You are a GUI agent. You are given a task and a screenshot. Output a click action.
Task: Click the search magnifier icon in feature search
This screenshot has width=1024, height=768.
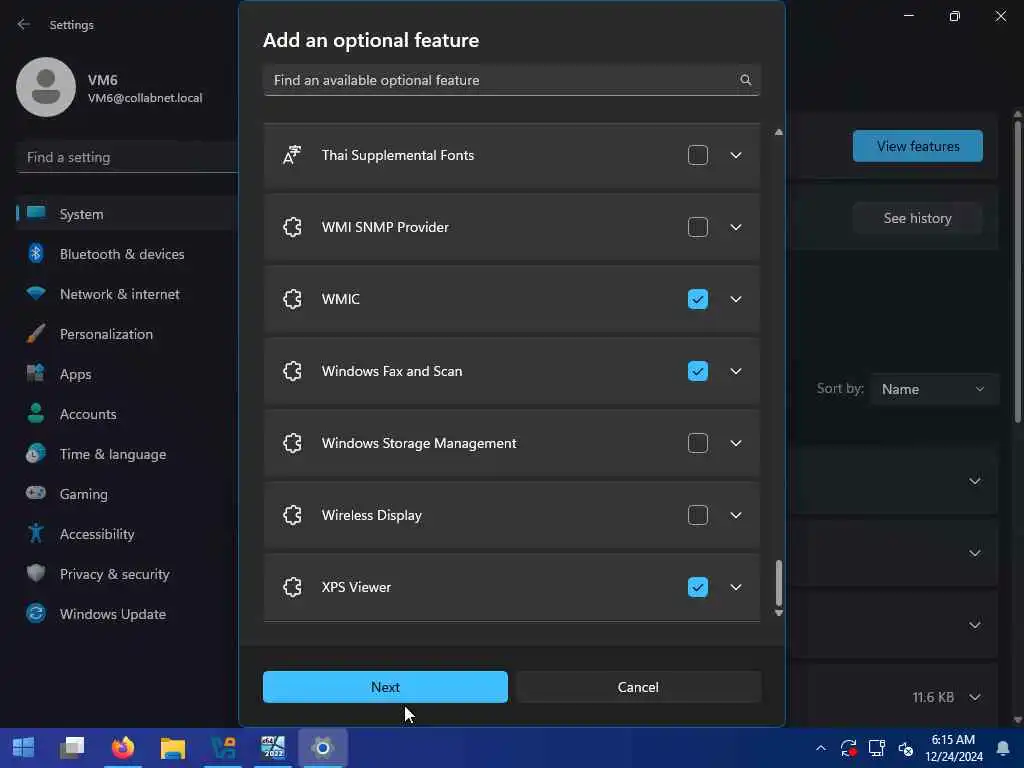745,80
